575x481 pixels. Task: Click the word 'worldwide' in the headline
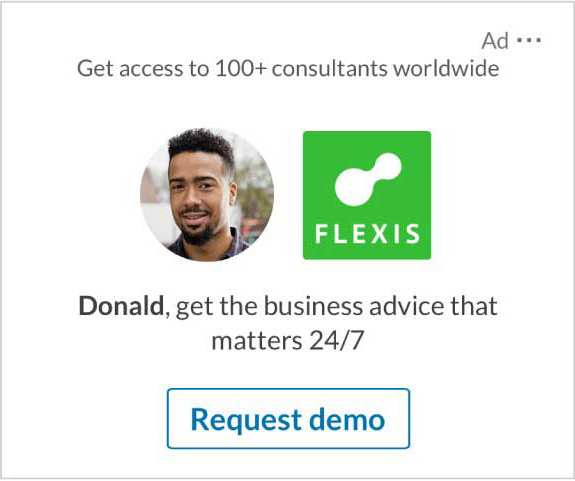click(446, 69)
